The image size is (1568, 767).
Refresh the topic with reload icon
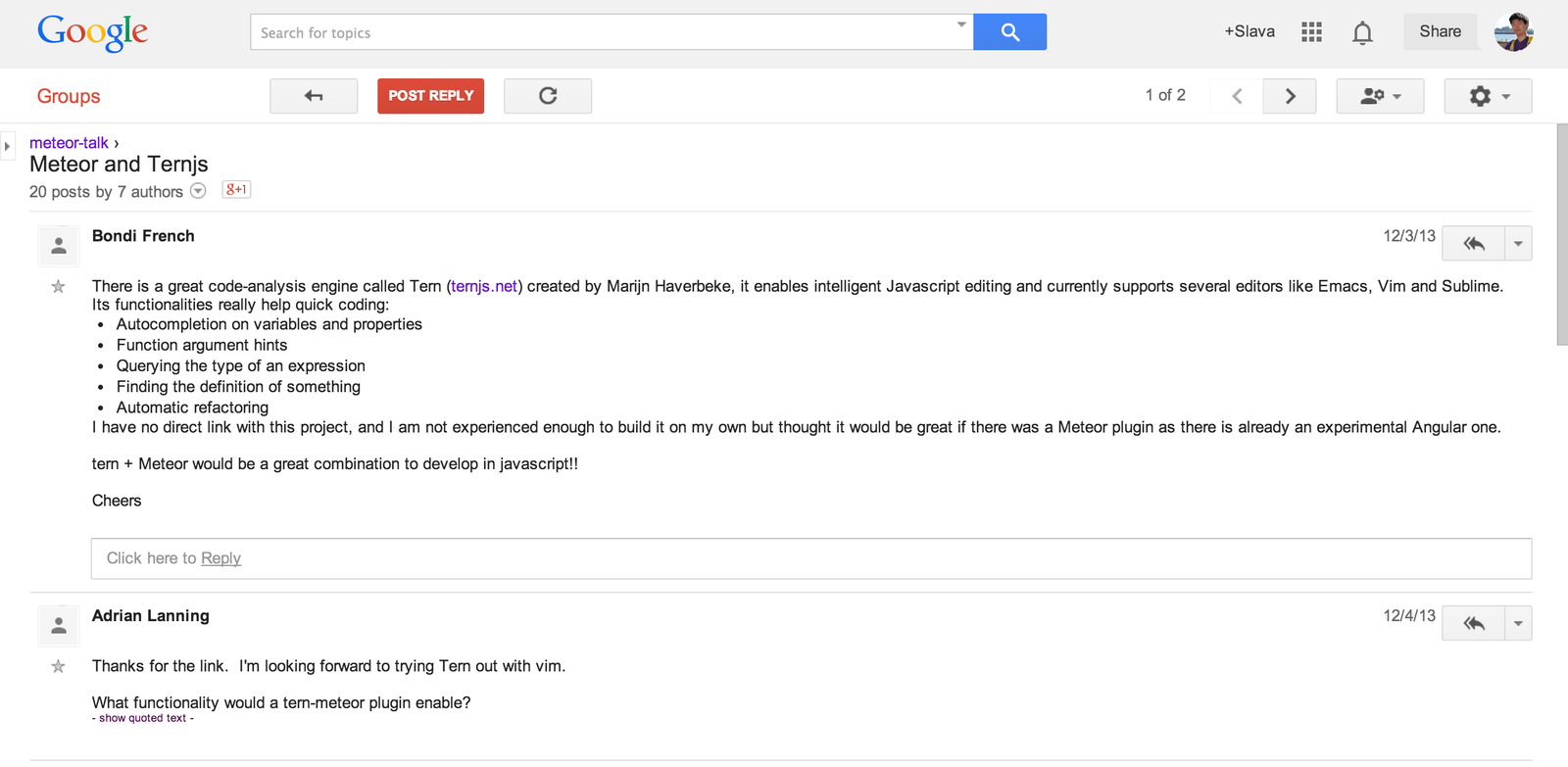[x=548, y=96]
